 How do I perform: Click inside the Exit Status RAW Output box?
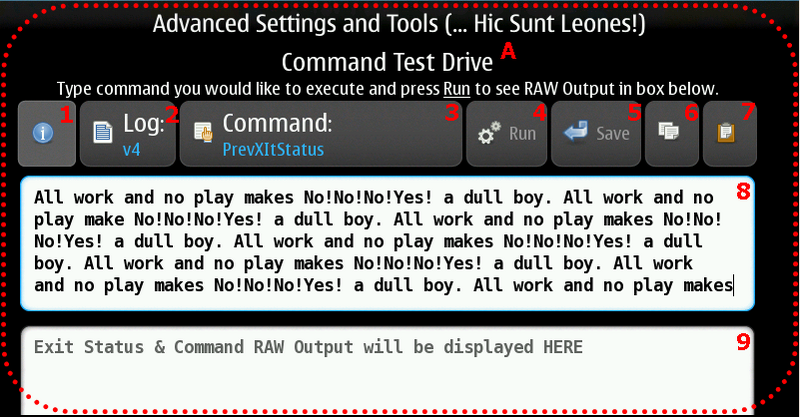[x=387, y=371]
